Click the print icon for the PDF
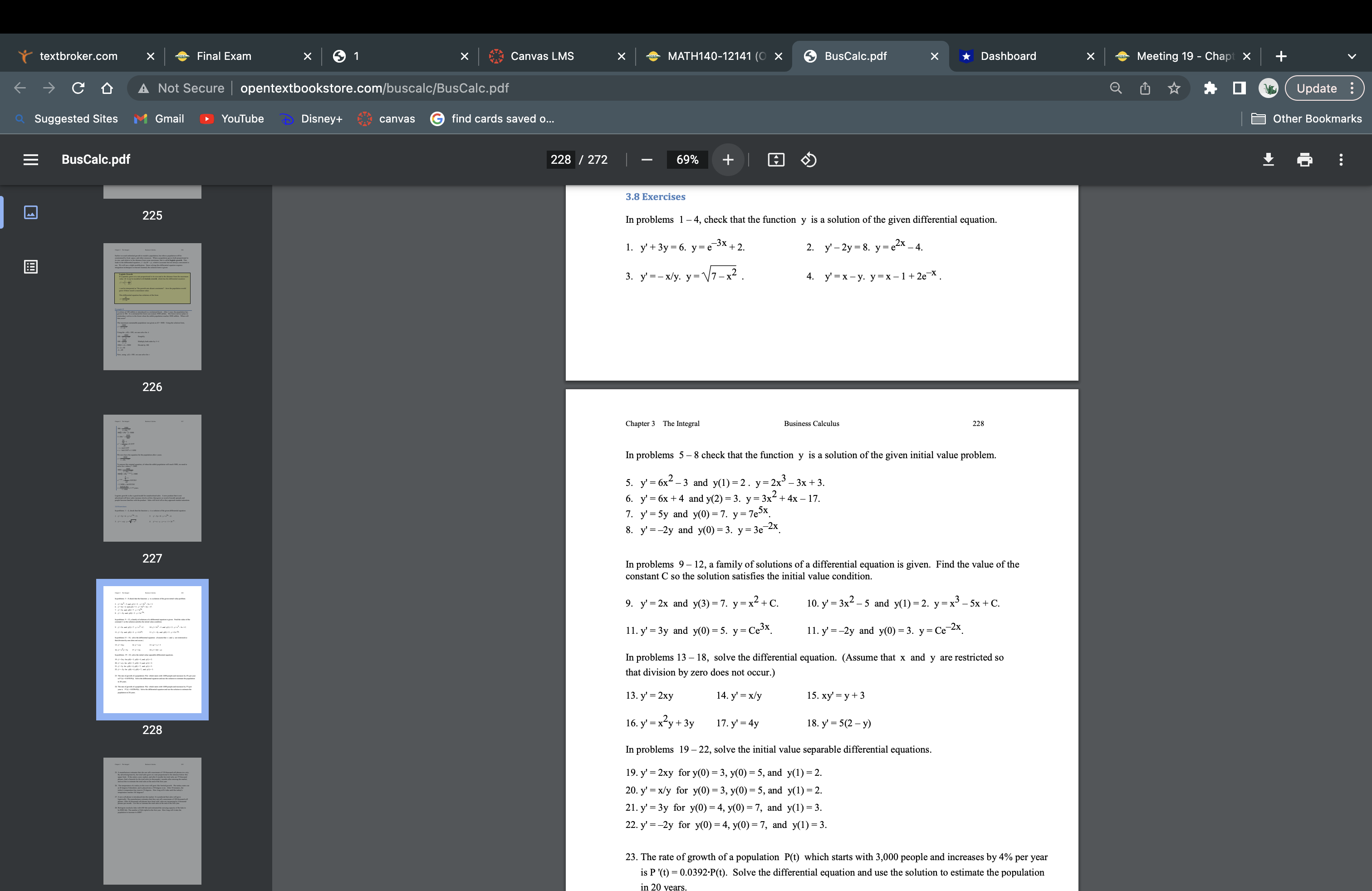Screen dimensions: 1372x891 tap(1303, 159)
